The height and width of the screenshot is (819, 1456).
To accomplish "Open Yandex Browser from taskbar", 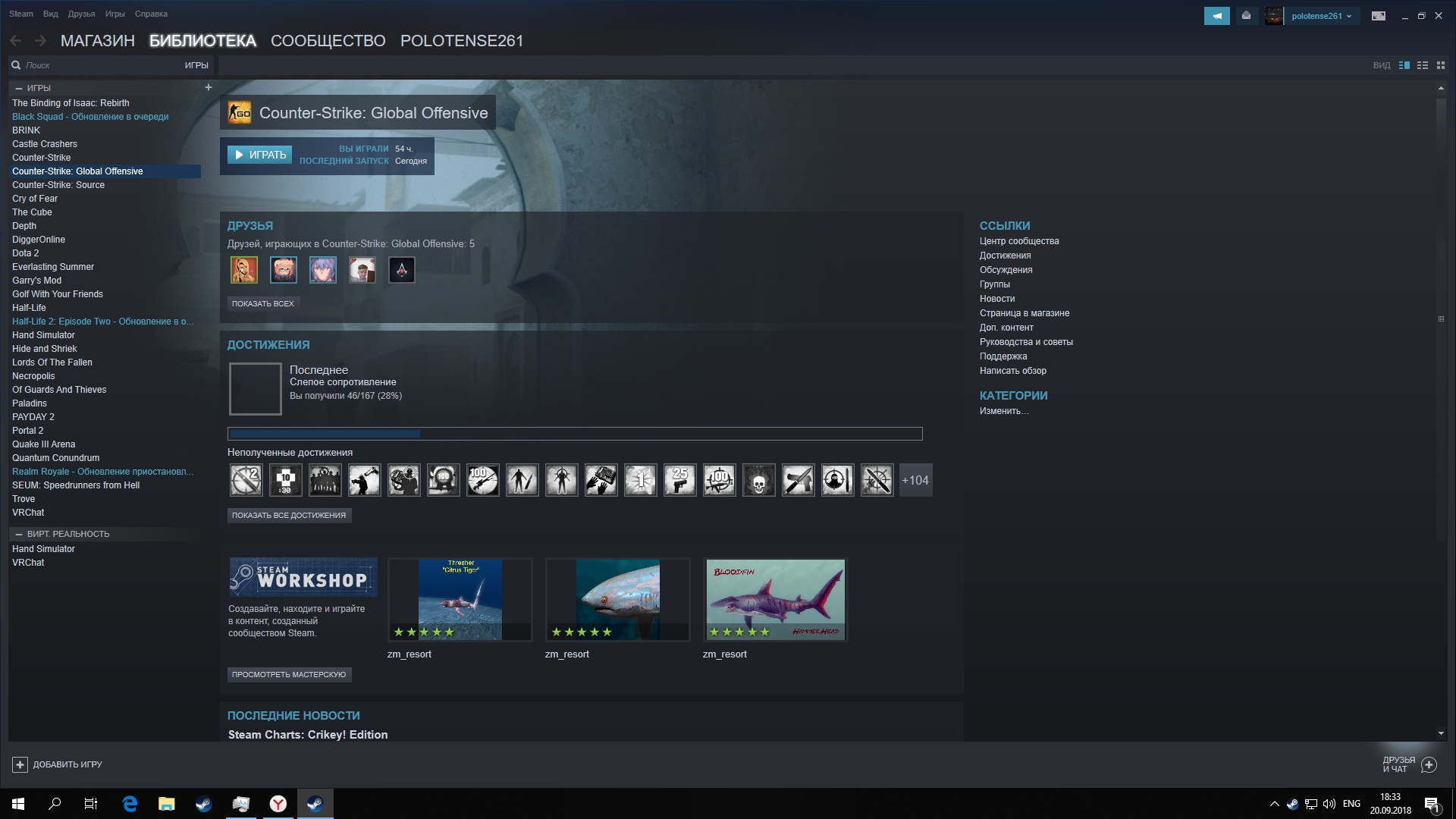I will coord(278,804).
